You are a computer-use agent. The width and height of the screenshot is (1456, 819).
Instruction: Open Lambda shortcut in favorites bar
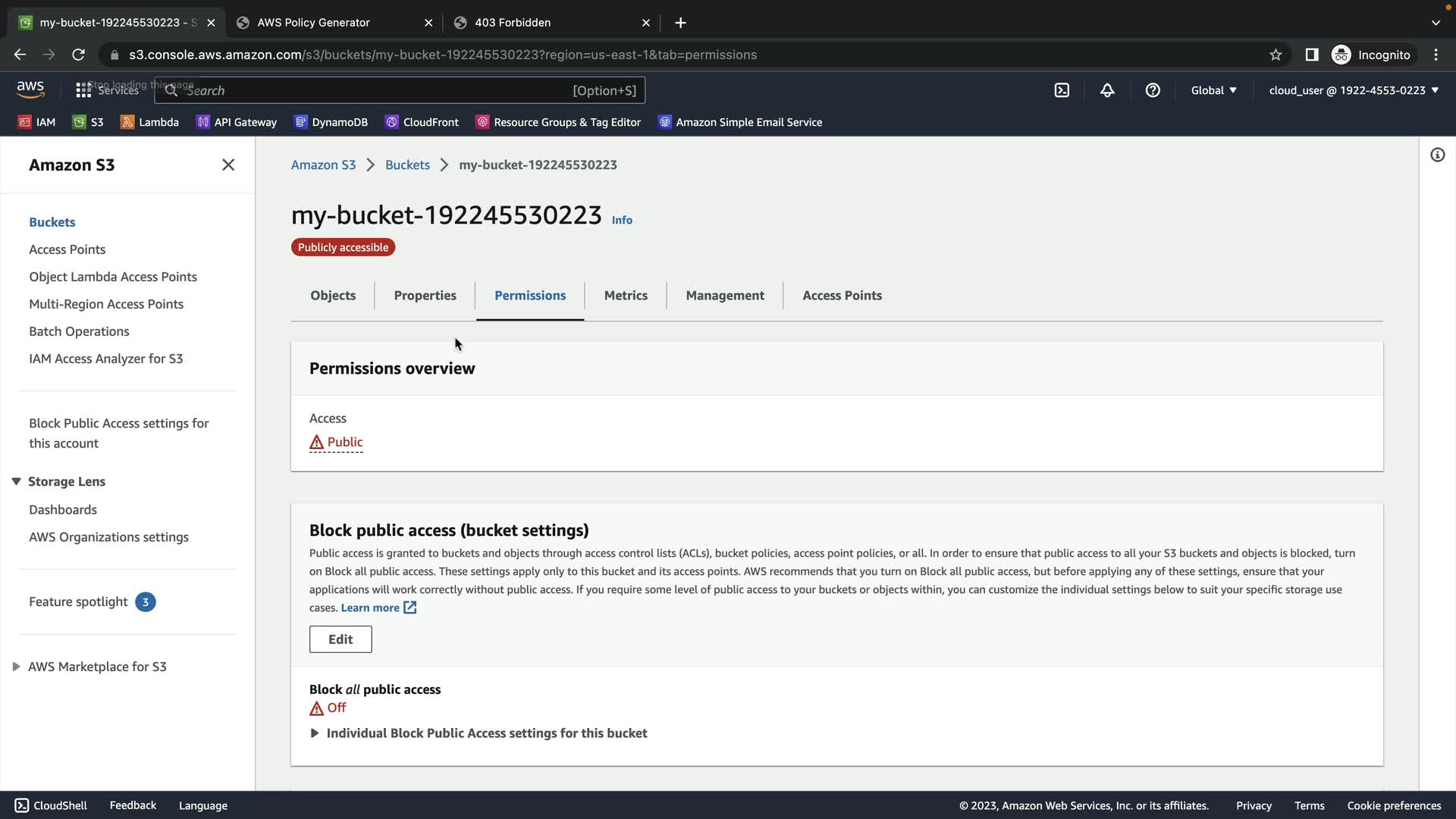(x=149, y=122)
